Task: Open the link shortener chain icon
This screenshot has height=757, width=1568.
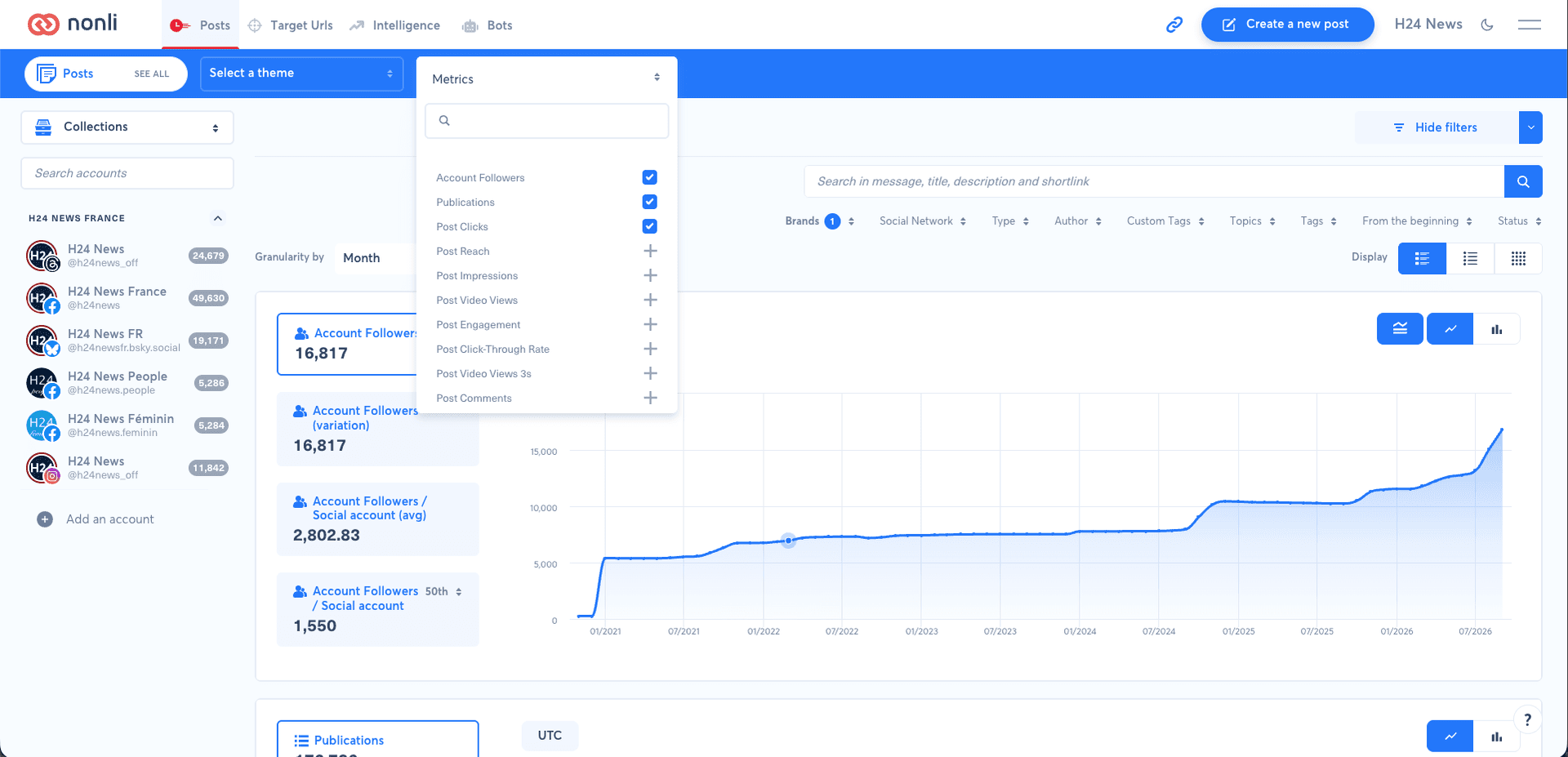Action: click(1174, 24)
